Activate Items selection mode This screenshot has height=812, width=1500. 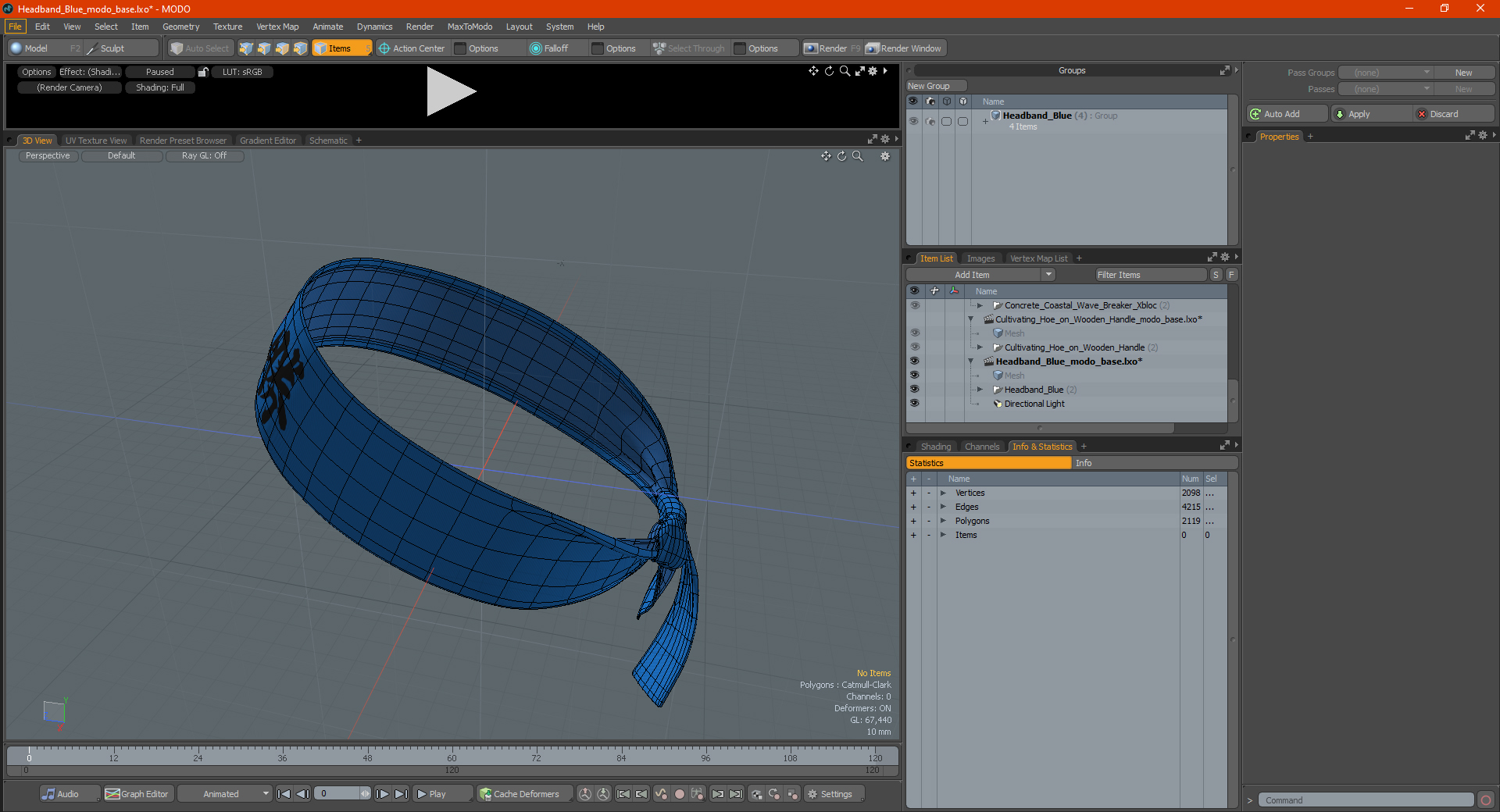[342, 48]
